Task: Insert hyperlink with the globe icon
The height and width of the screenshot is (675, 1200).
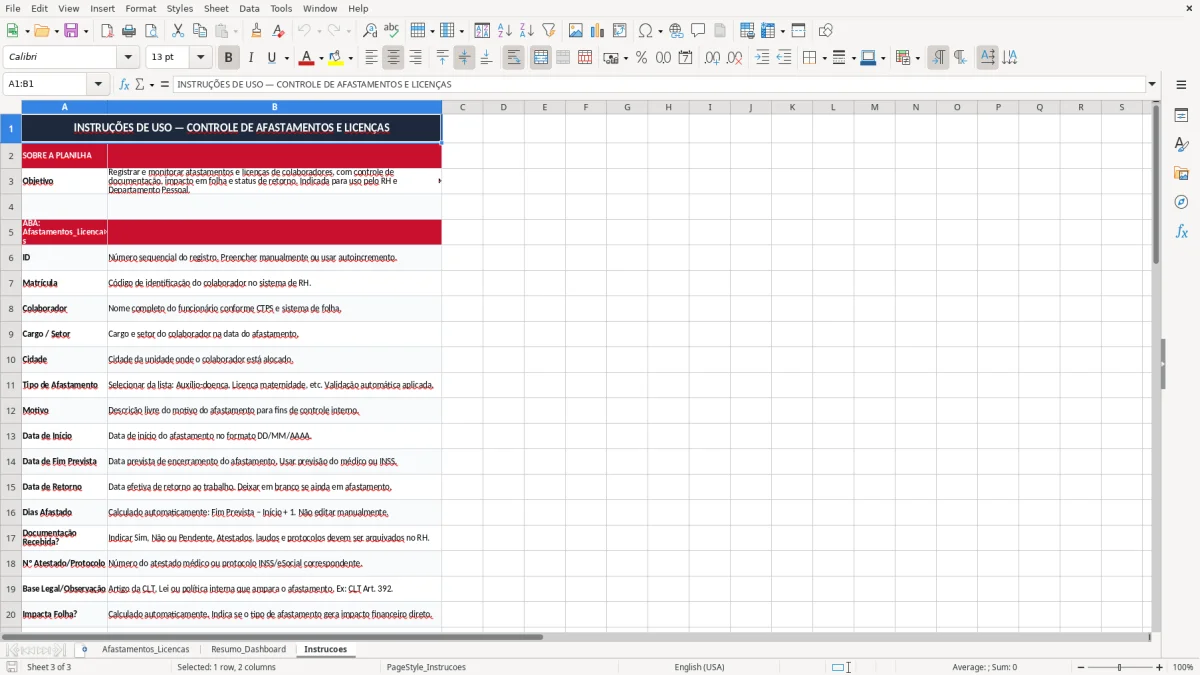Action: click(x=676, y=31)
